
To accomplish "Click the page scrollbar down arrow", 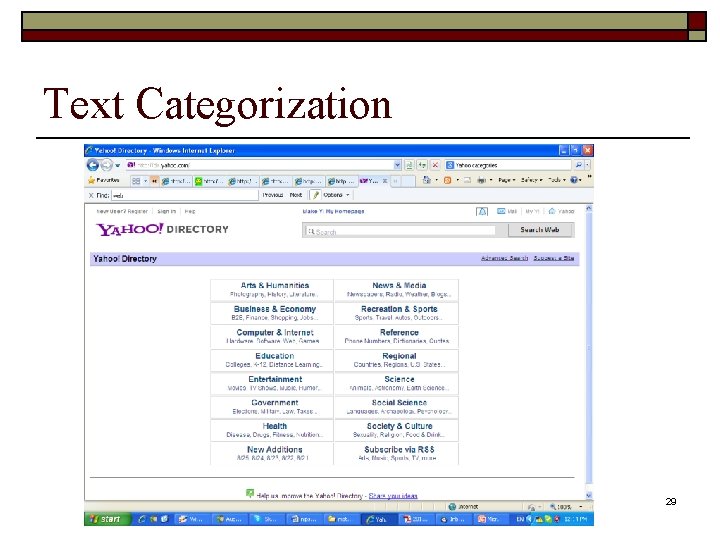I will (x=589, y=495).
